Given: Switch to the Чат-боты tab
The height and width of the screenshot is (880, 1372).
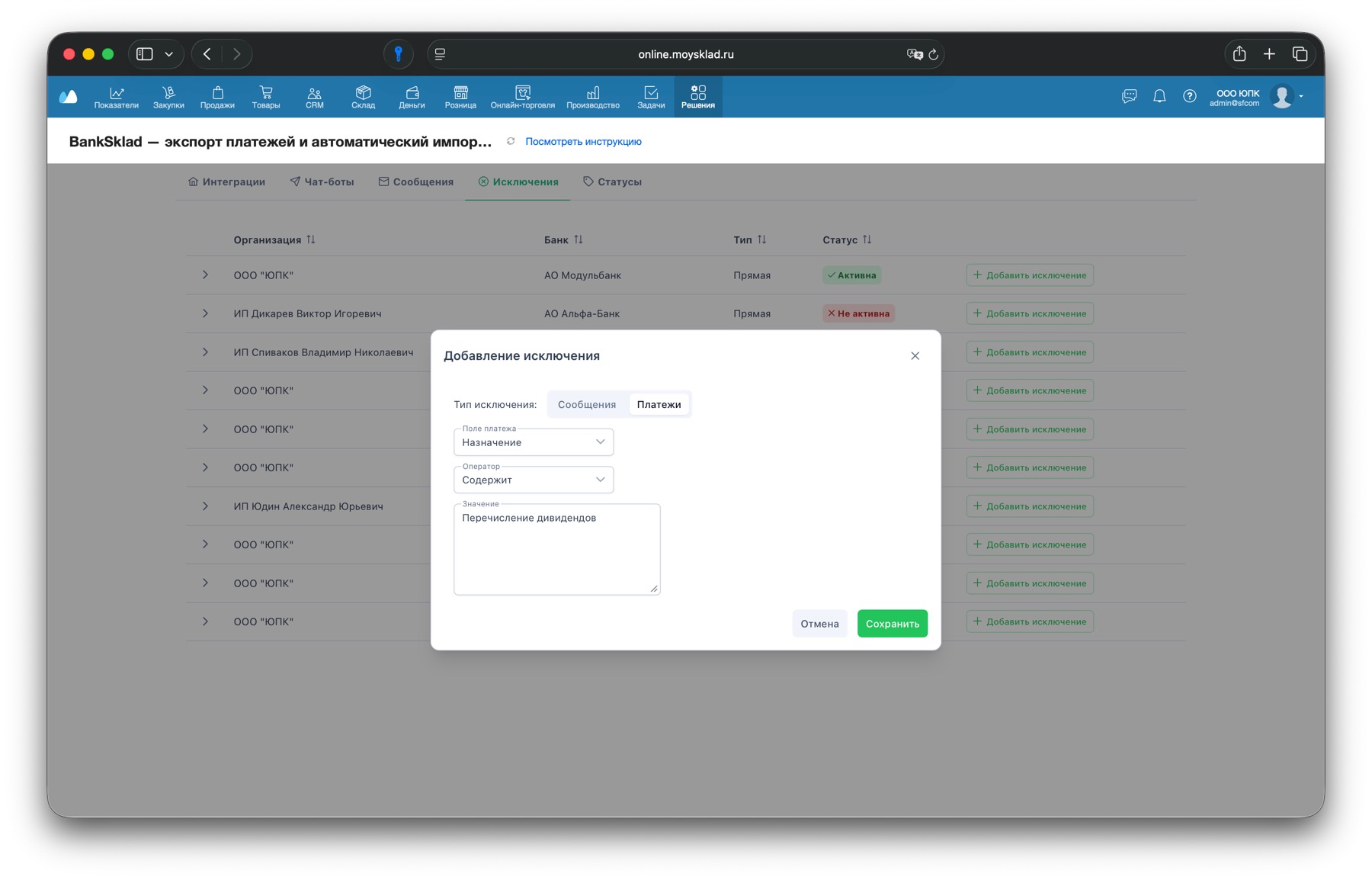Looking at the screenshot, I should coord(322,181).
